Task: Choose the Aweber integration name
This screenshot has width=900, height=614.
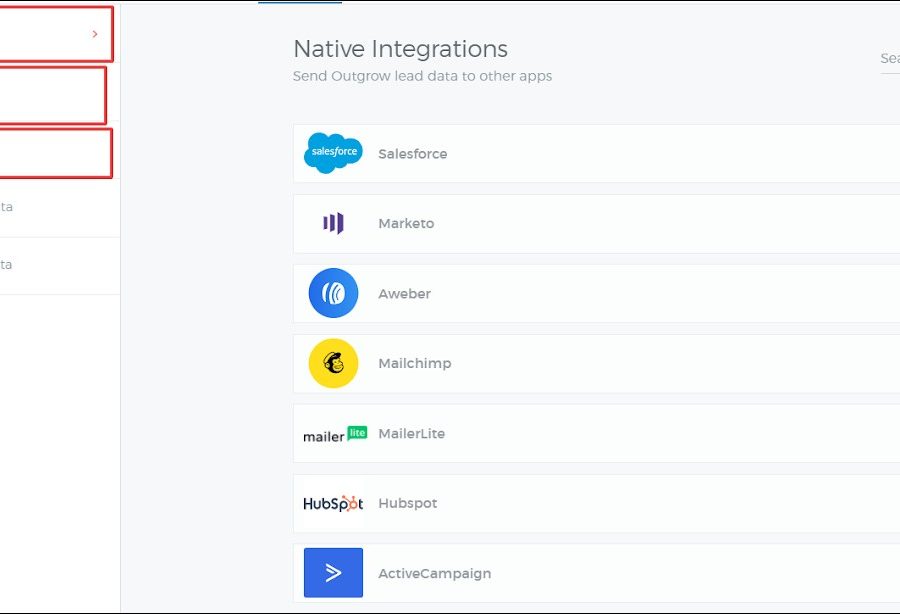Action: [404, 294]
